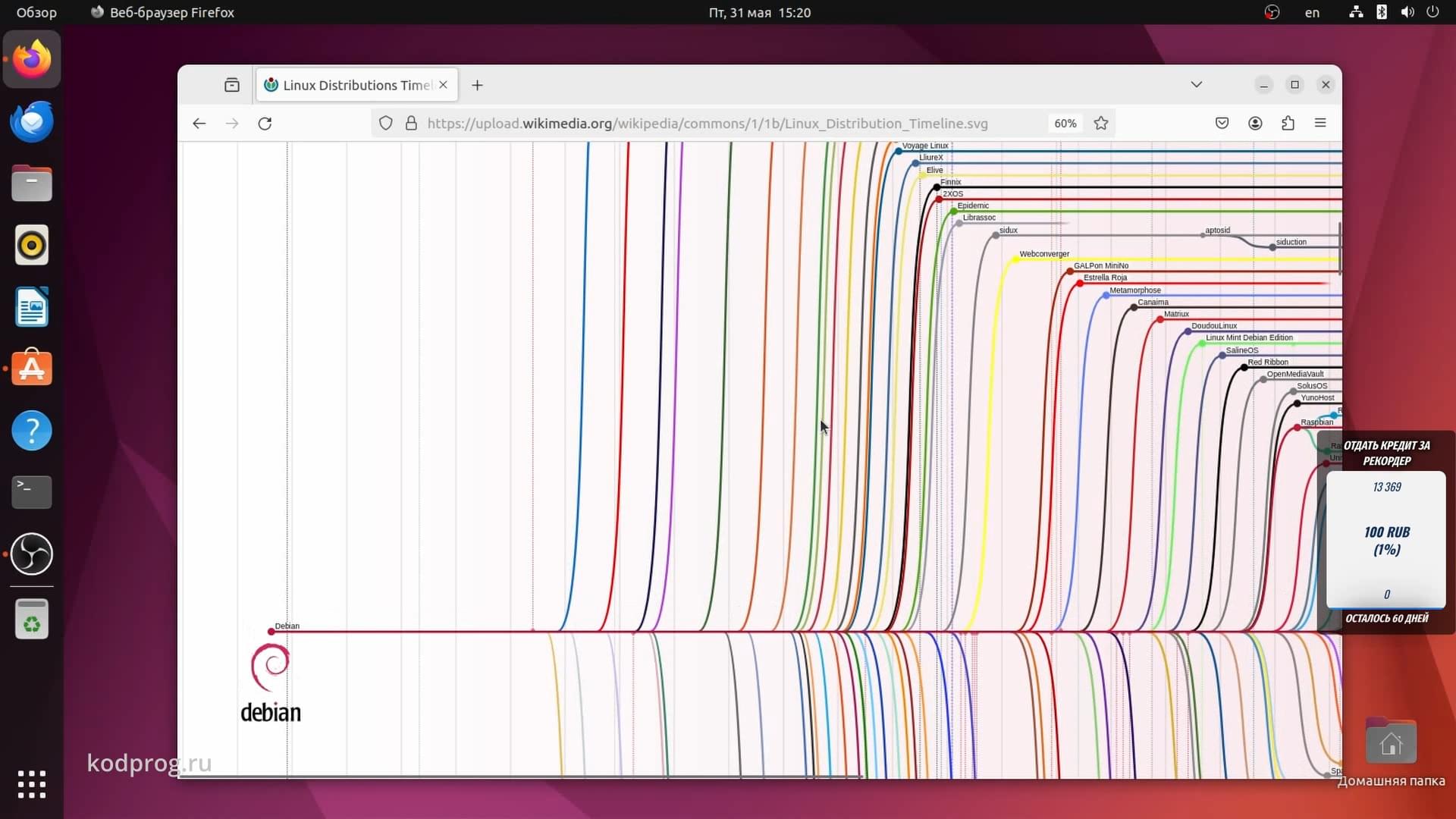Open network status tray icon

click(x=1356, y=12)
